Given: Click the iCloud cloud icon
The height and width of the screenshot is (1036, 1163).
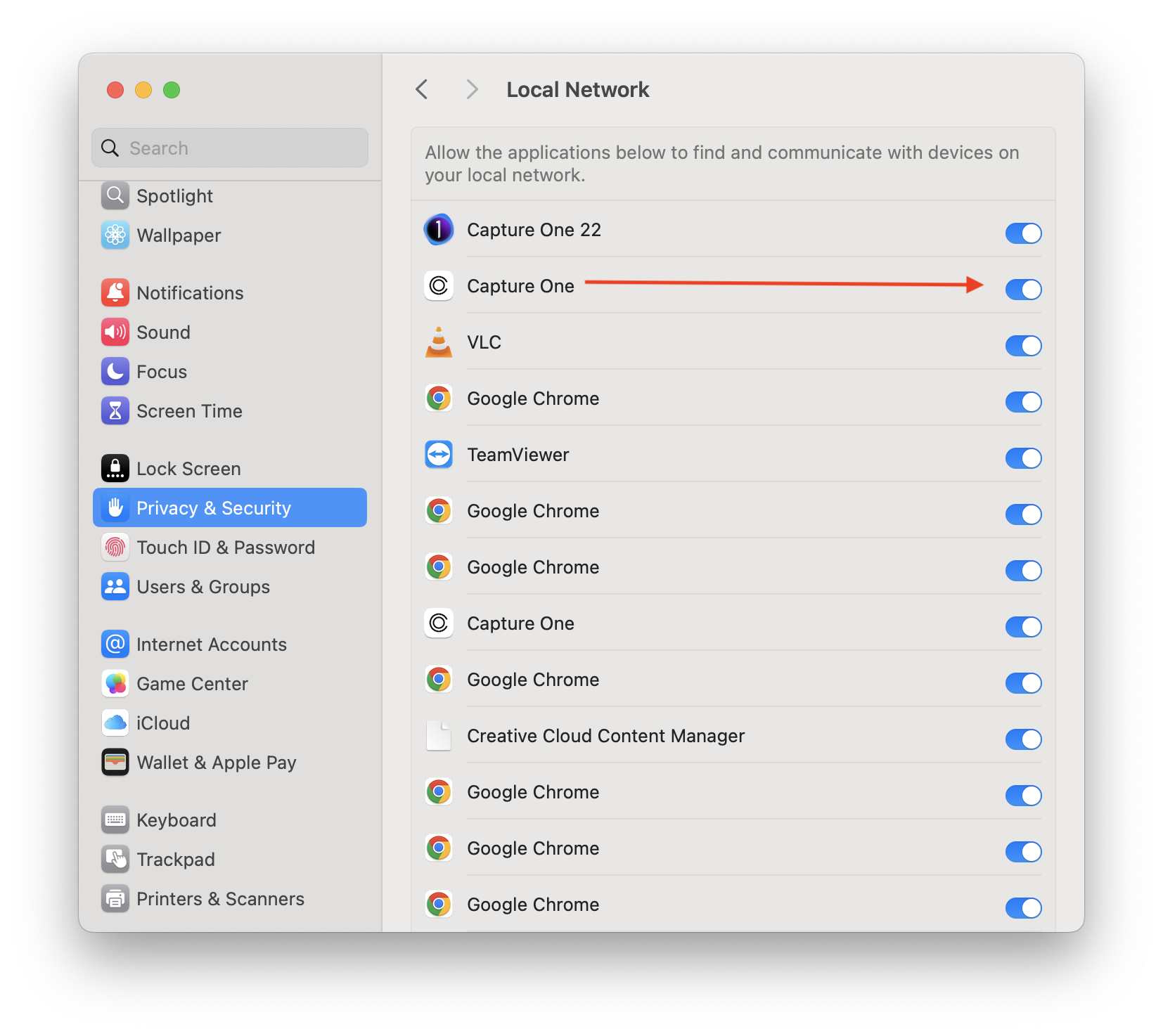Looking at the screenshot, I should 115,723.
